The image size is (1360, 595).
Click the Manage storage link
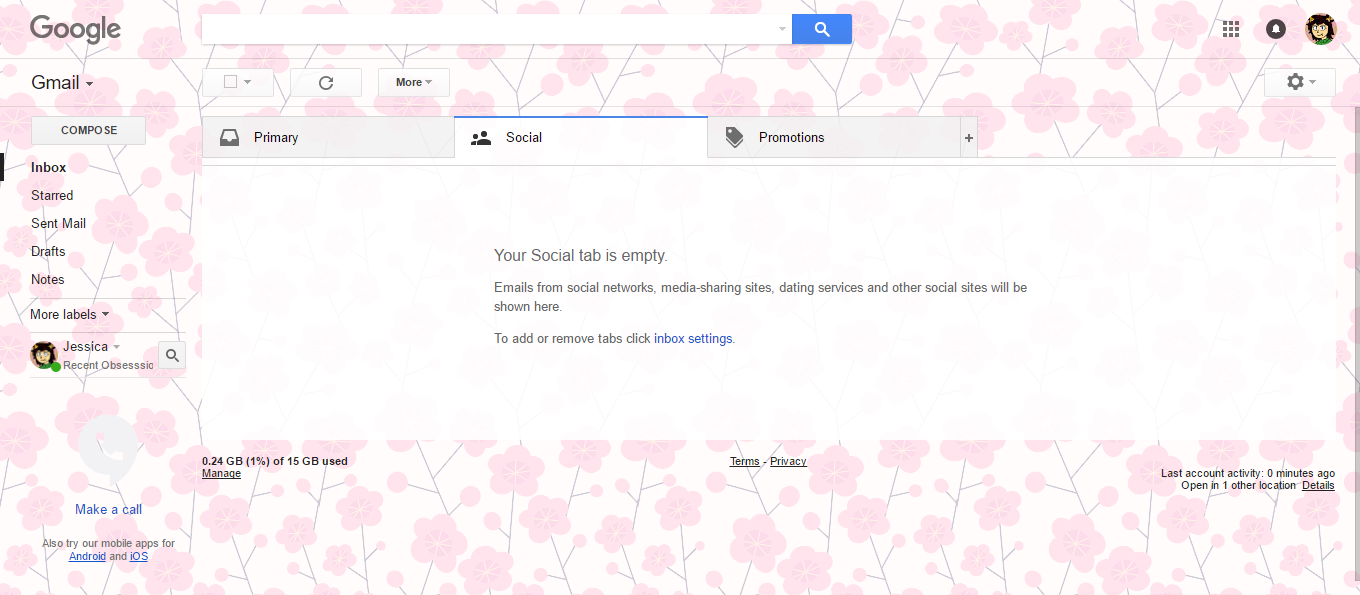[x=221, y=474]
